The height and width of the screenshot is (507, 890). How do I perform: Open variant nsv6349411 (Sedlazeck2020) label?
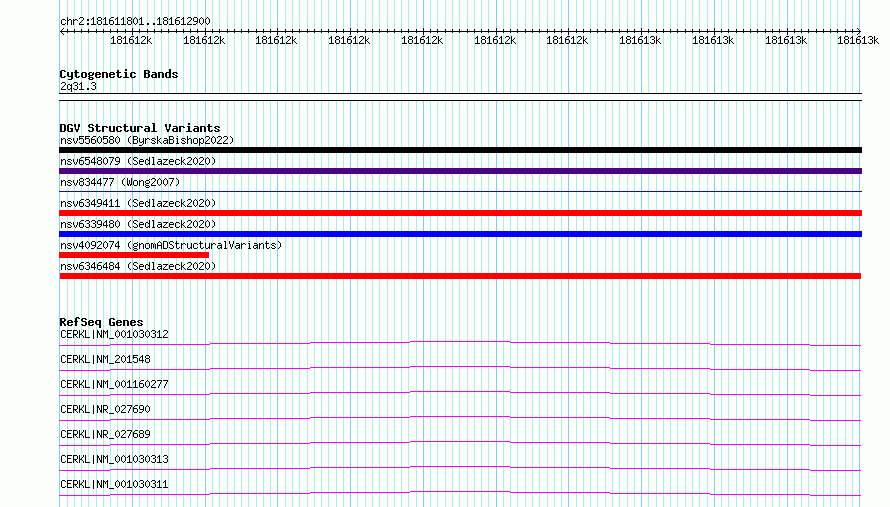[x=138, y=203]
